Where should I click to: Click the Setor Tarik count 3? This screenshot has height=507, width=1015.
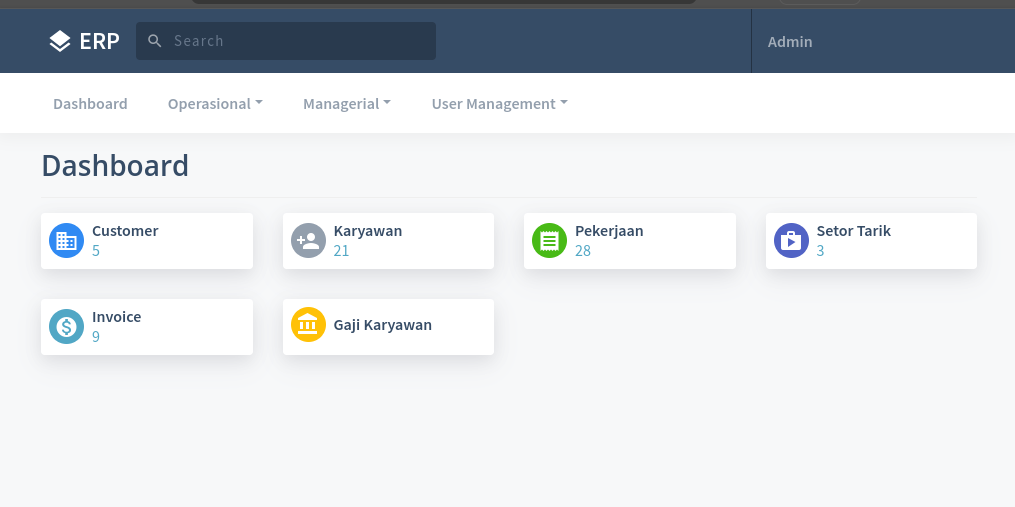[x=820, y=251]
